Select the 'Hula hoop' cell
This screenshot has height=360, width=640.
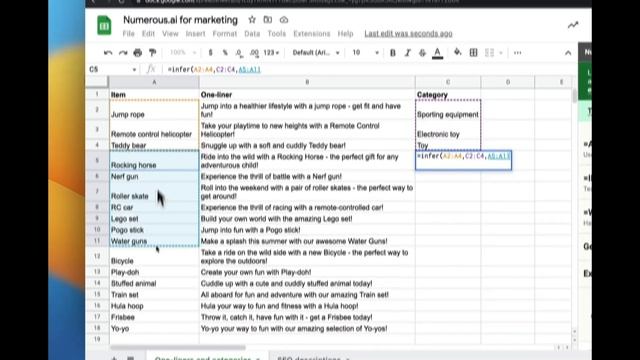[x=154, y=306]
